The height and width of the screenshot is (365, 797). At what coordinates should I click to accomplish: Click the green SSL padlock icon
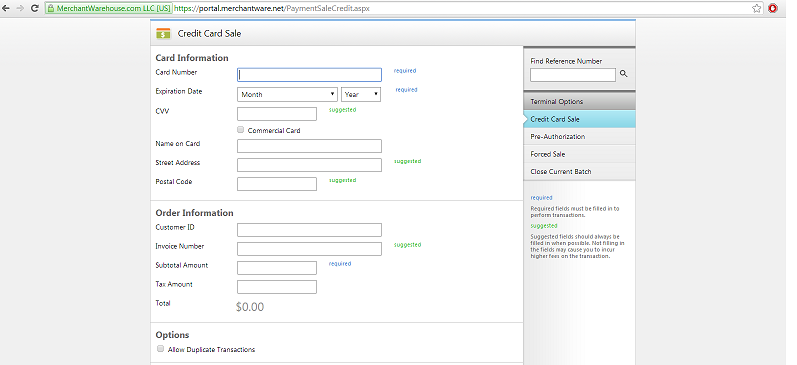tap(50, 9)
